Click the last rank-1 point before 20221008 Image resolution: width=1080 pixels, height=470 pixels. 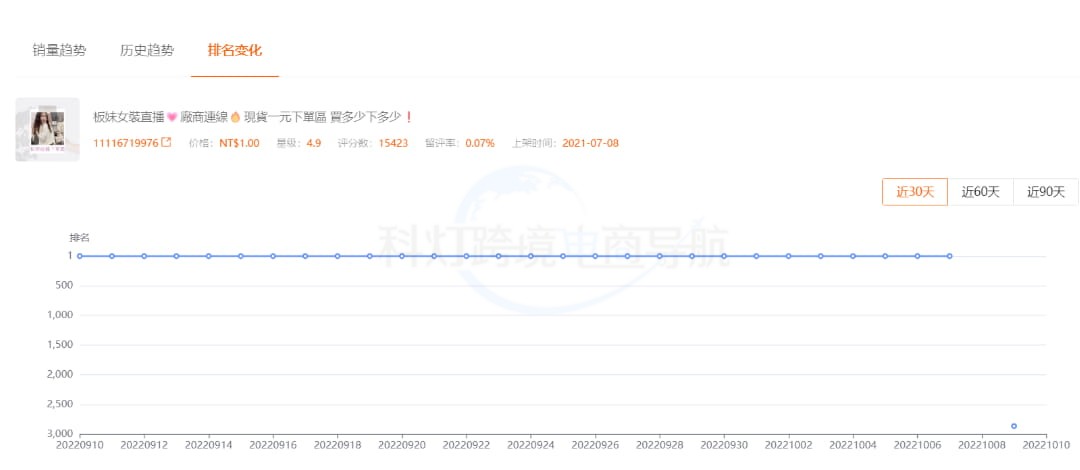click(x=949, y=256)
